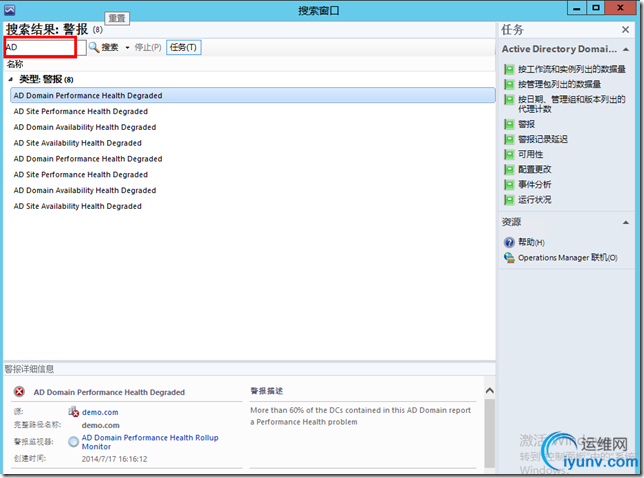Maximize the 搜索窗口 window
The height and width of the screenshot is (478, 644).
(596, 8)
